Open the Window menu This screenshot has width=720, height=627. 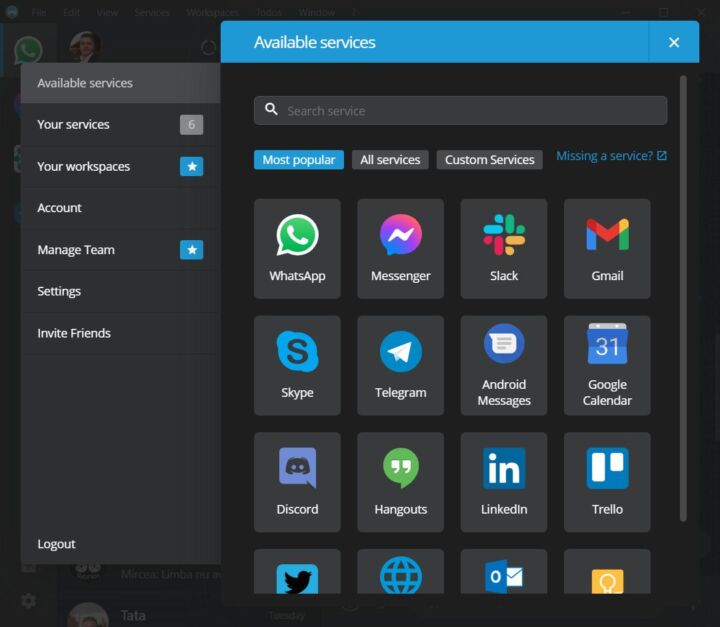point(316,12)
